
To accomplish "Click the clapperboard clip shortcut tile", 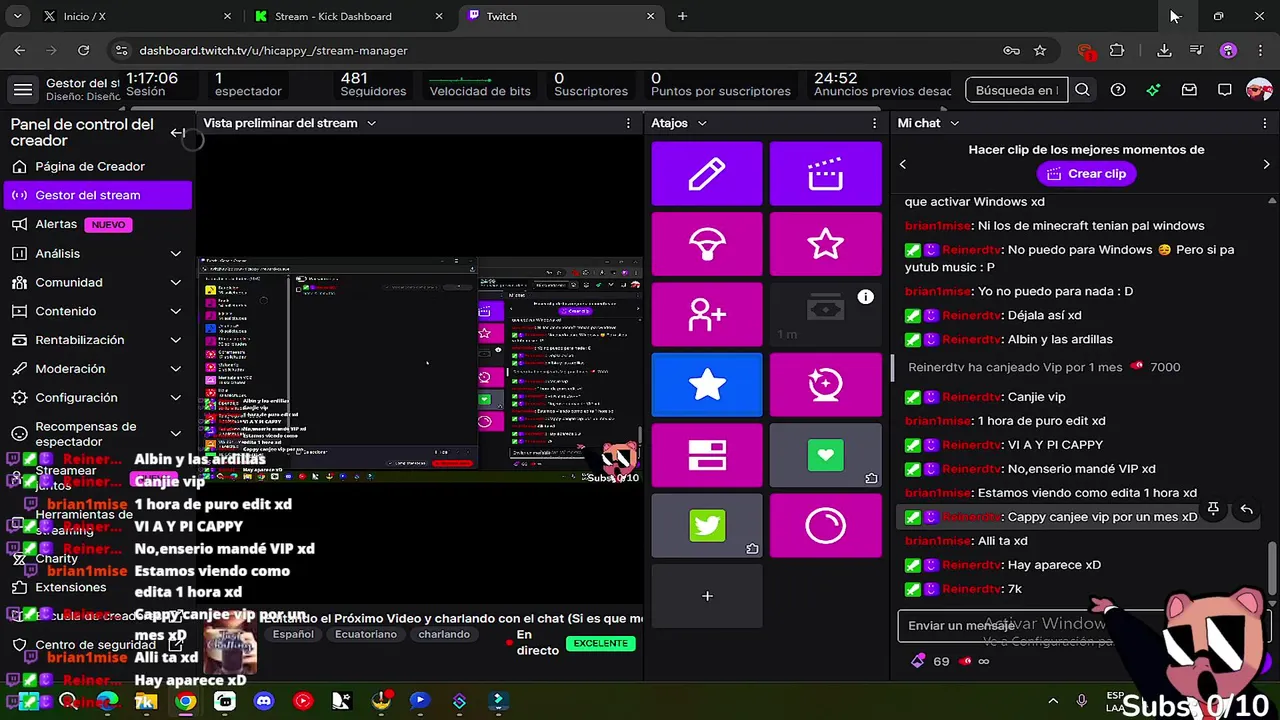I will (x=826, y=174).
